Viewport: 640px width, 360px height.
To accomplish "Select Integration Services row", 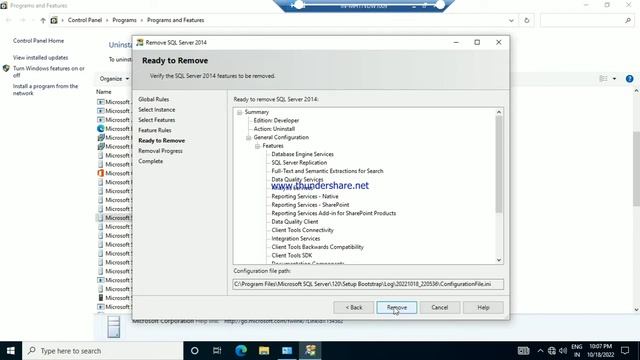I will [296, 238].
